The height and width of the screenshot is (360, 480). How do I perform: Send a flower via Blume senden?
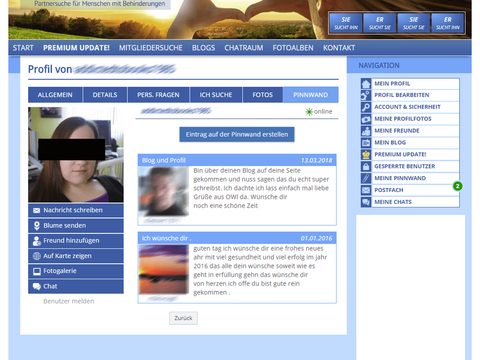point(76,226)
